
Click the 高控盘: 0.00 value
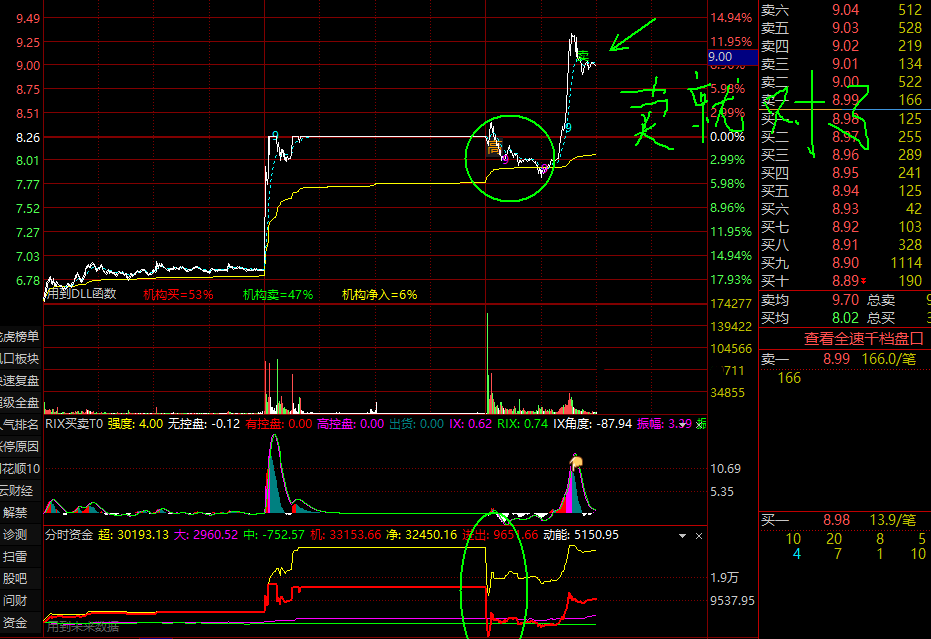click(x=350, y=424)
